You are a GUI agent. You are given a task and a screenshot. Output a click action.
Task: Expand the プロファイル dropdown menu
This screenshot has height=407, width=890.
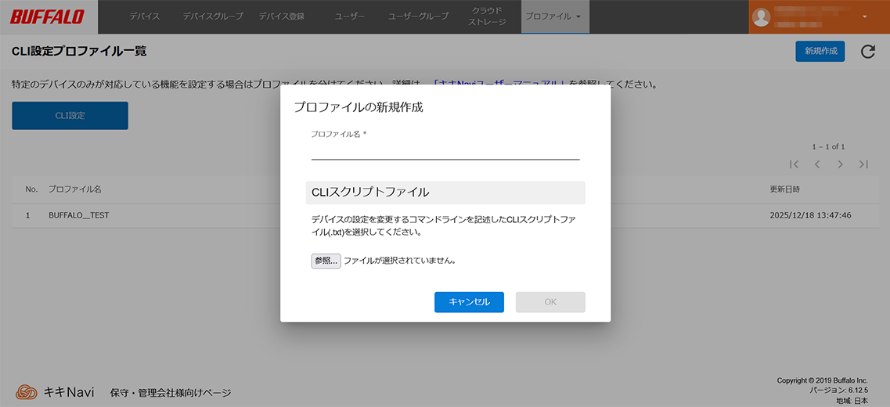(x=554, y=17)
